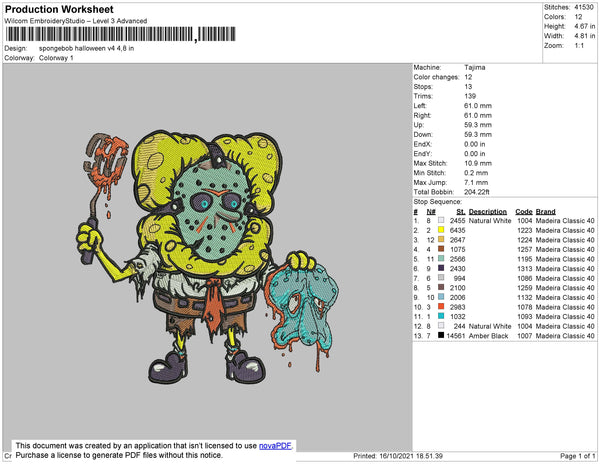Click the Machine value Tajima
The width and height of the screenshot is (600, 464).
pyautogui.click(x=474, y=67)
